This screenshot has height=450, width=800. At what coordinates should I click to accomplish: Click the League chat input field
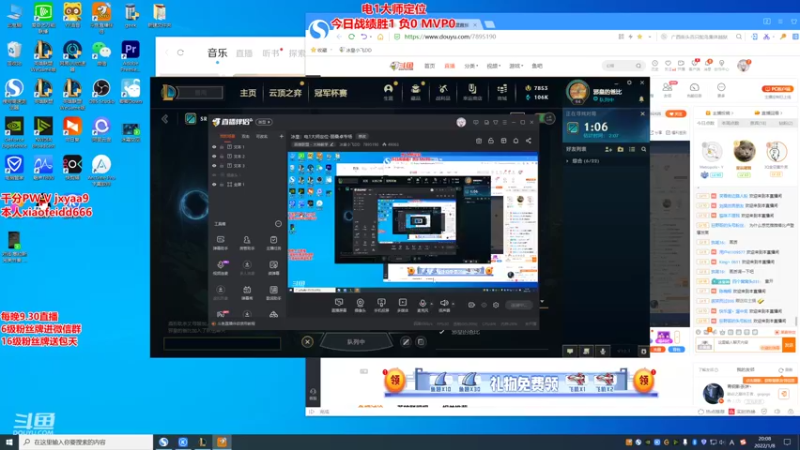222,343
